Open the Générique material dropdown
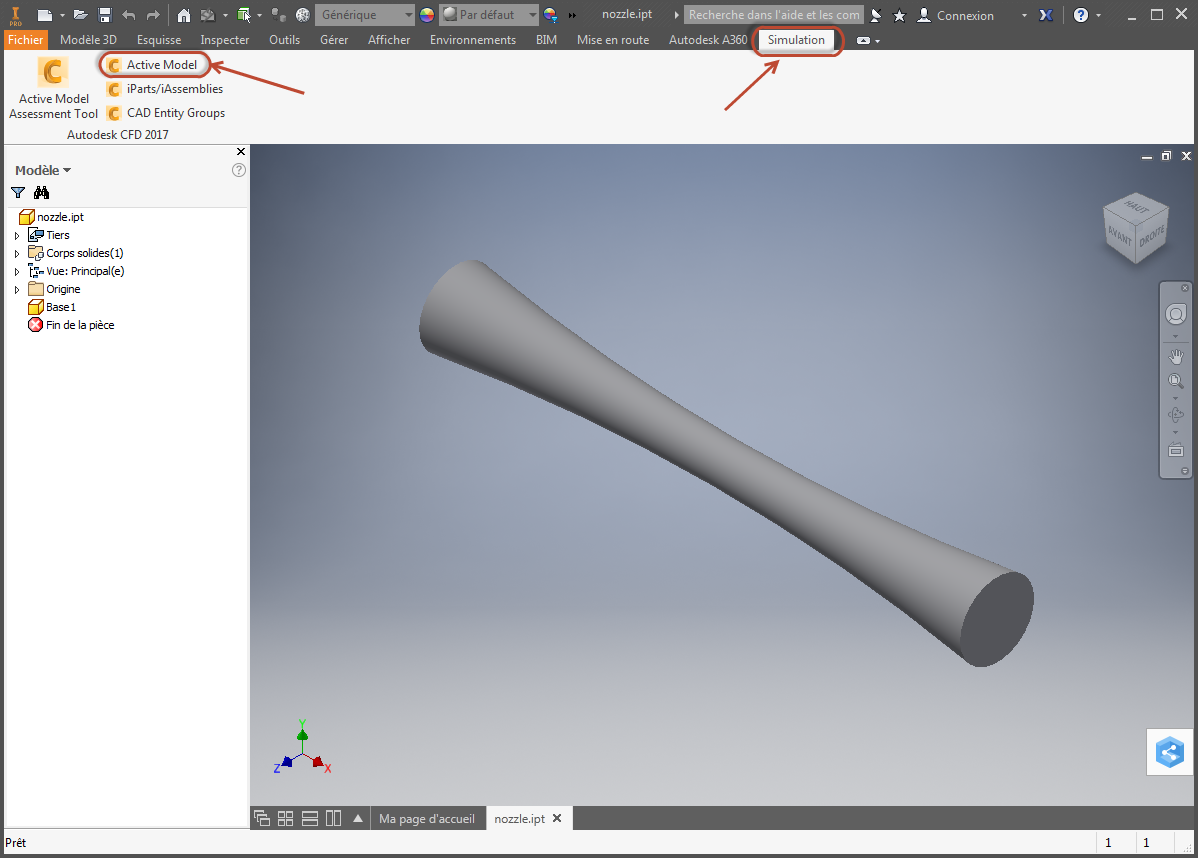This screenshot has width=1198, height=858. [x=364, y=15]
